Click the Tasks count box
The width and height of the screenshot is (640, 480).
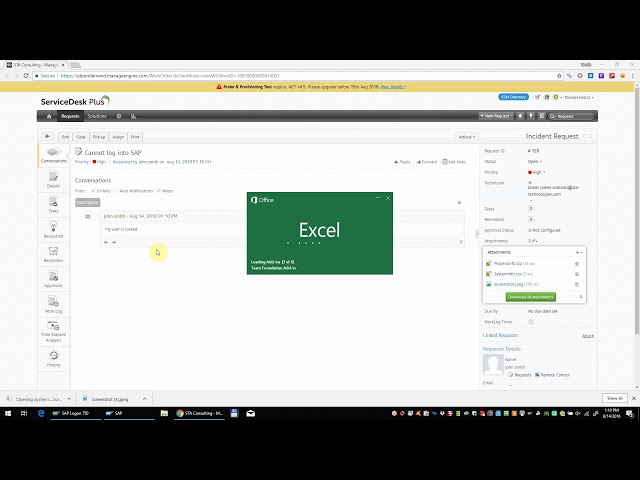(x=531, y=209)
